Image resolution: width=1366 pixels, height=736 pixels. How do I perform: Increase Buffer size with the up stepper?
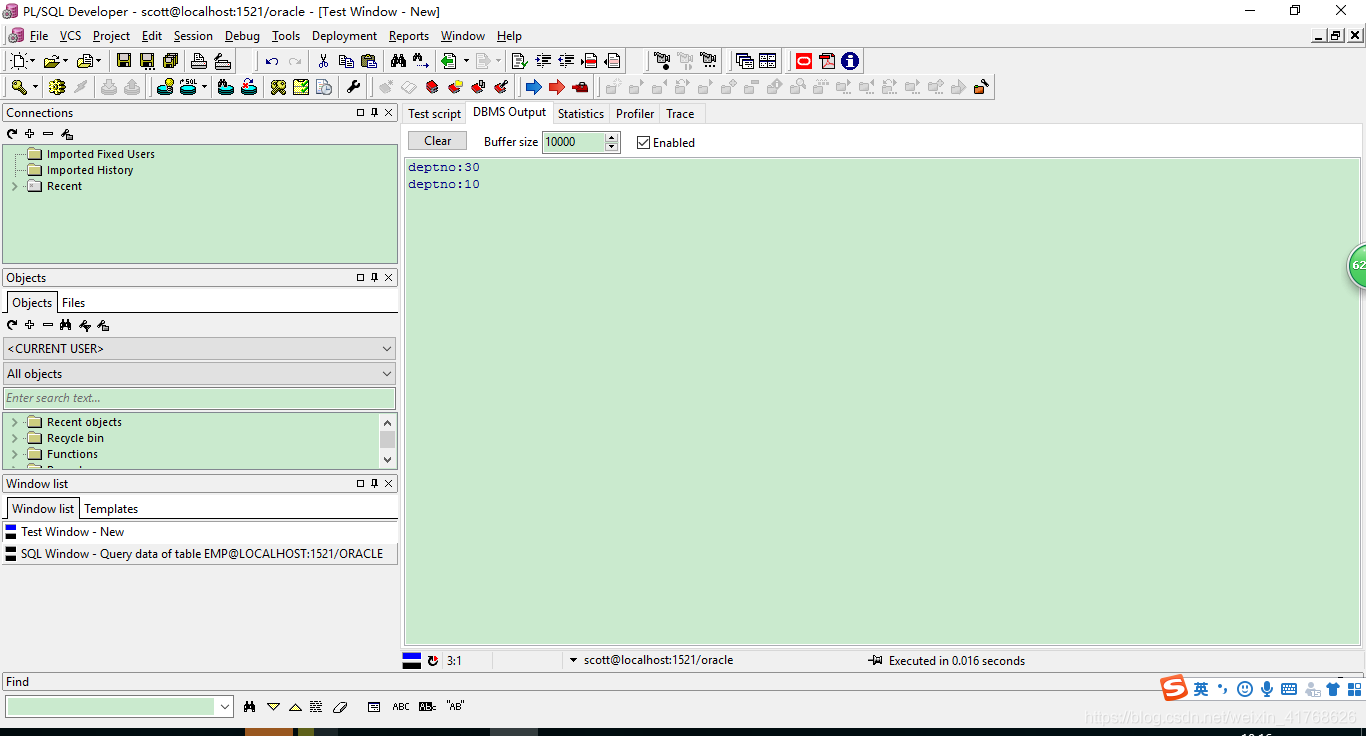pyautogui.click(x=612, y=137)
